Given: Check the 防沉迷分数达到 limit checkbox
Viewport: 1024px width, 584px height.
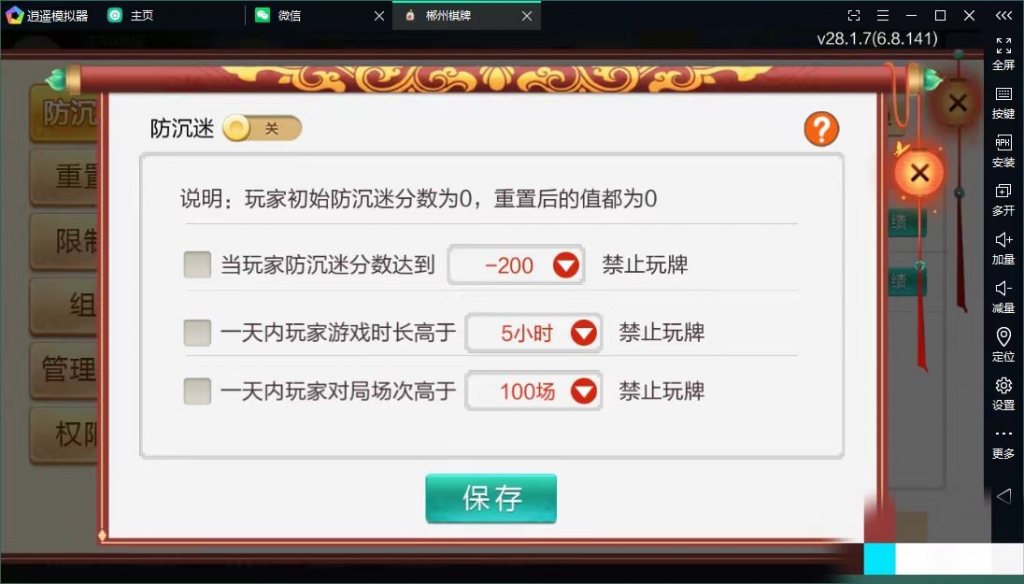Looking at the screenshot, I should click(x=197, y=265).
